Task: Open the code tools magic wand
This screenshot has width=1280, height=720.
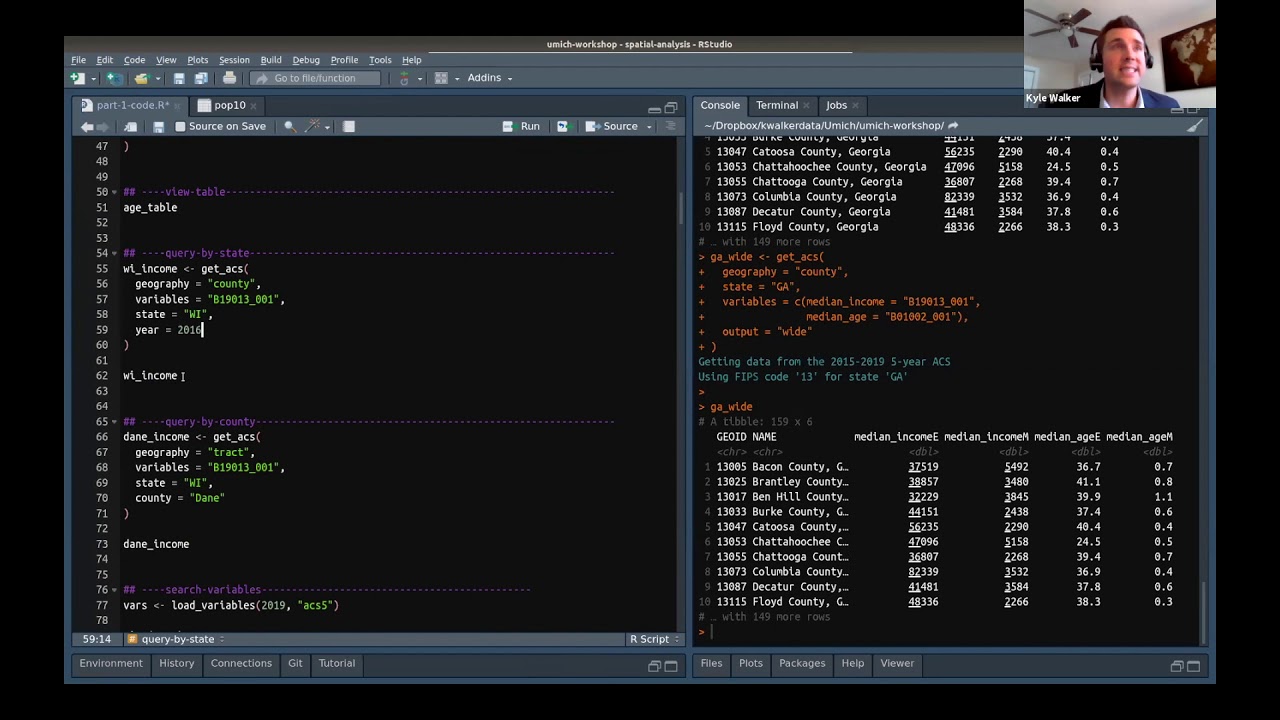Action: pos(313,127)
